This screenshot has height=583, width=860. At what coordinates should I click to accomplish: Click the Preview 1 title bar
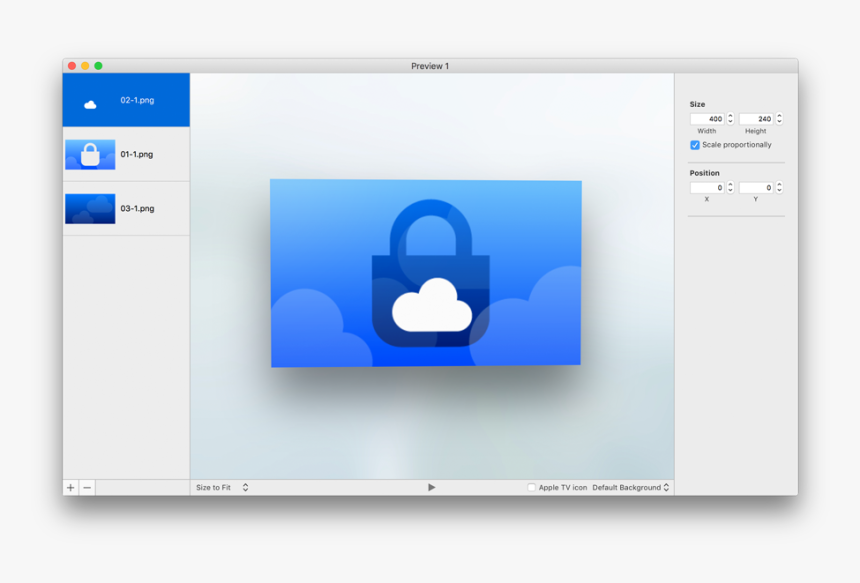pyautogui.click(x=430, y=66)
